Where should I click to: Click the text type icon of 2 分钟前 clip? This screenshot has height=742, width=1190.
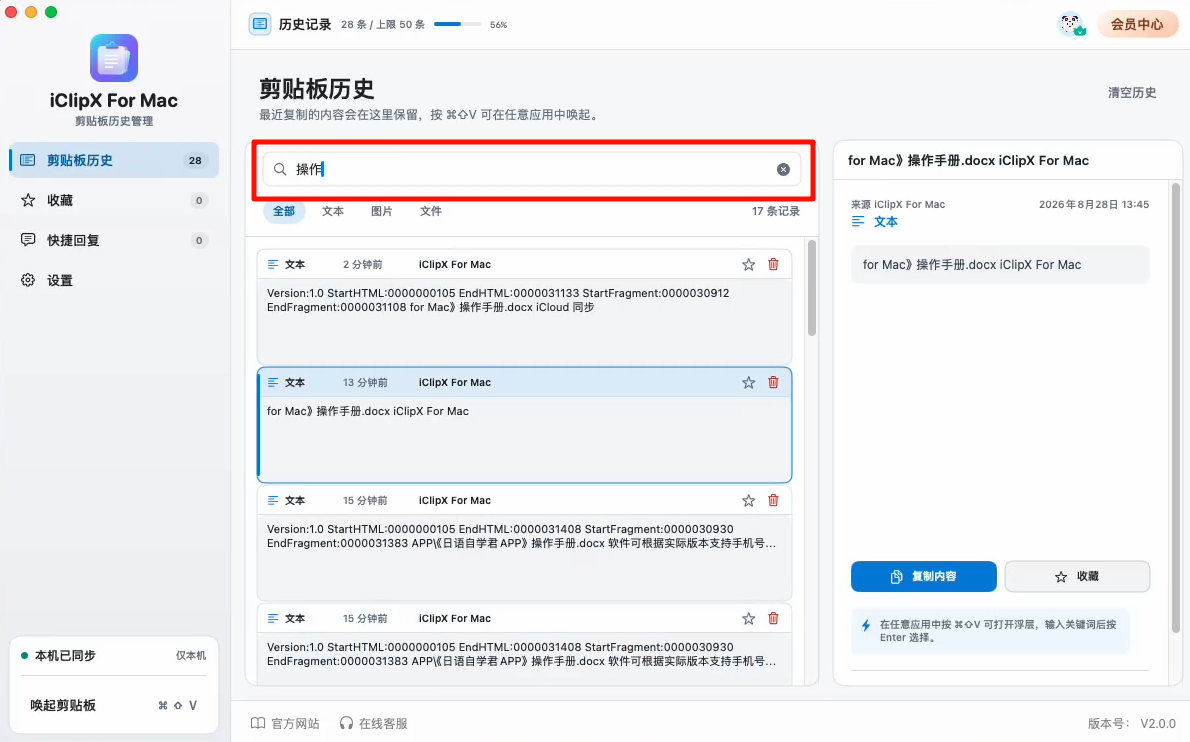[273, 264]
